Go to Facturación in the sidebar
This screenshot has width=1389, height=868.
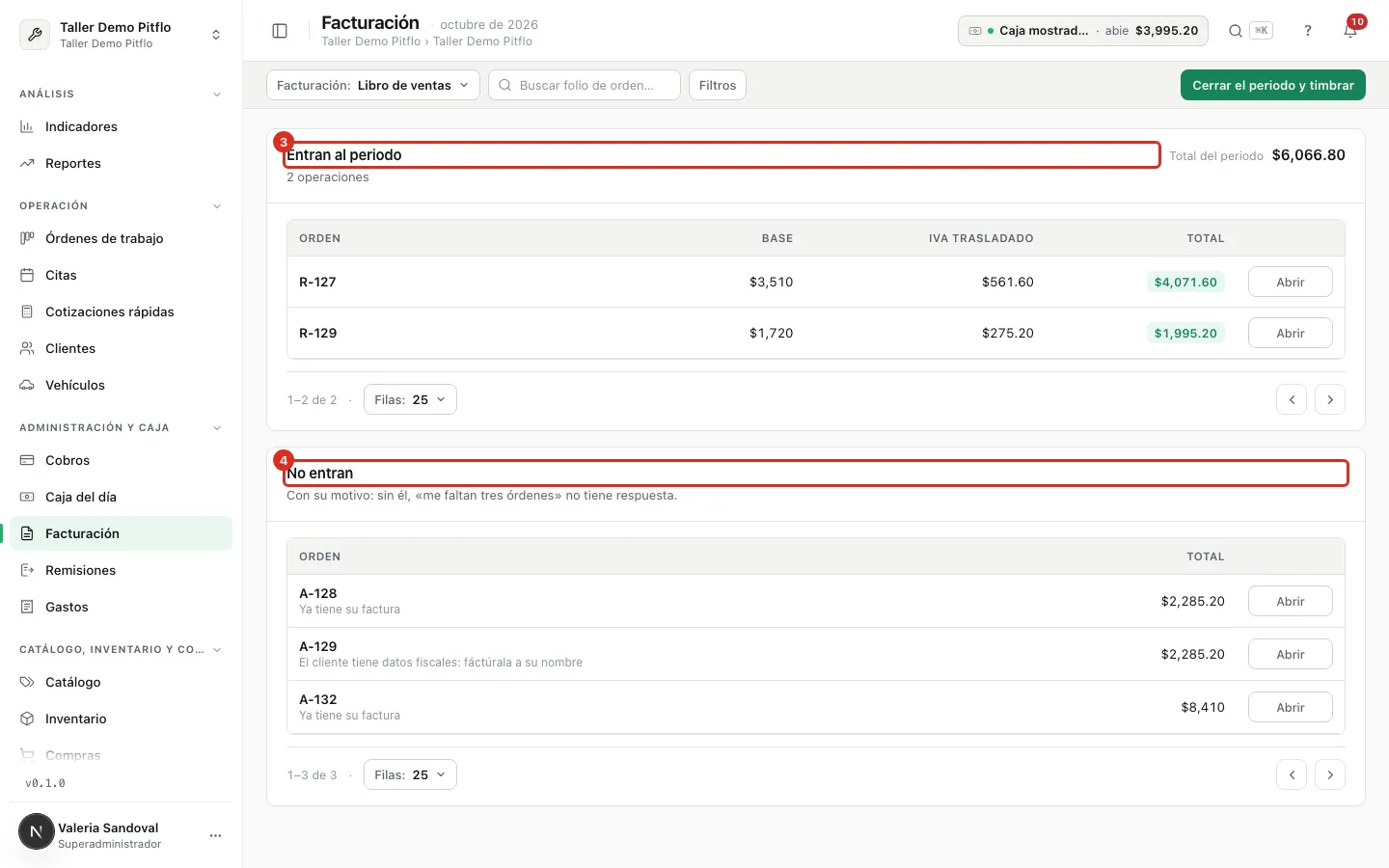[122, 533]
